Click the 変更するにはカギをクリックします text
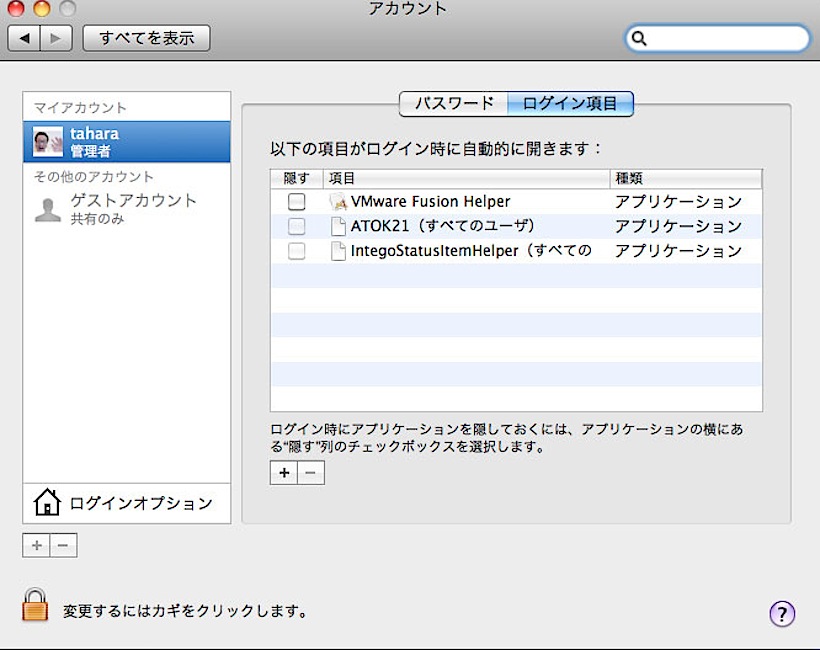This screenshot has width=820, height=650. pos(186,611)
